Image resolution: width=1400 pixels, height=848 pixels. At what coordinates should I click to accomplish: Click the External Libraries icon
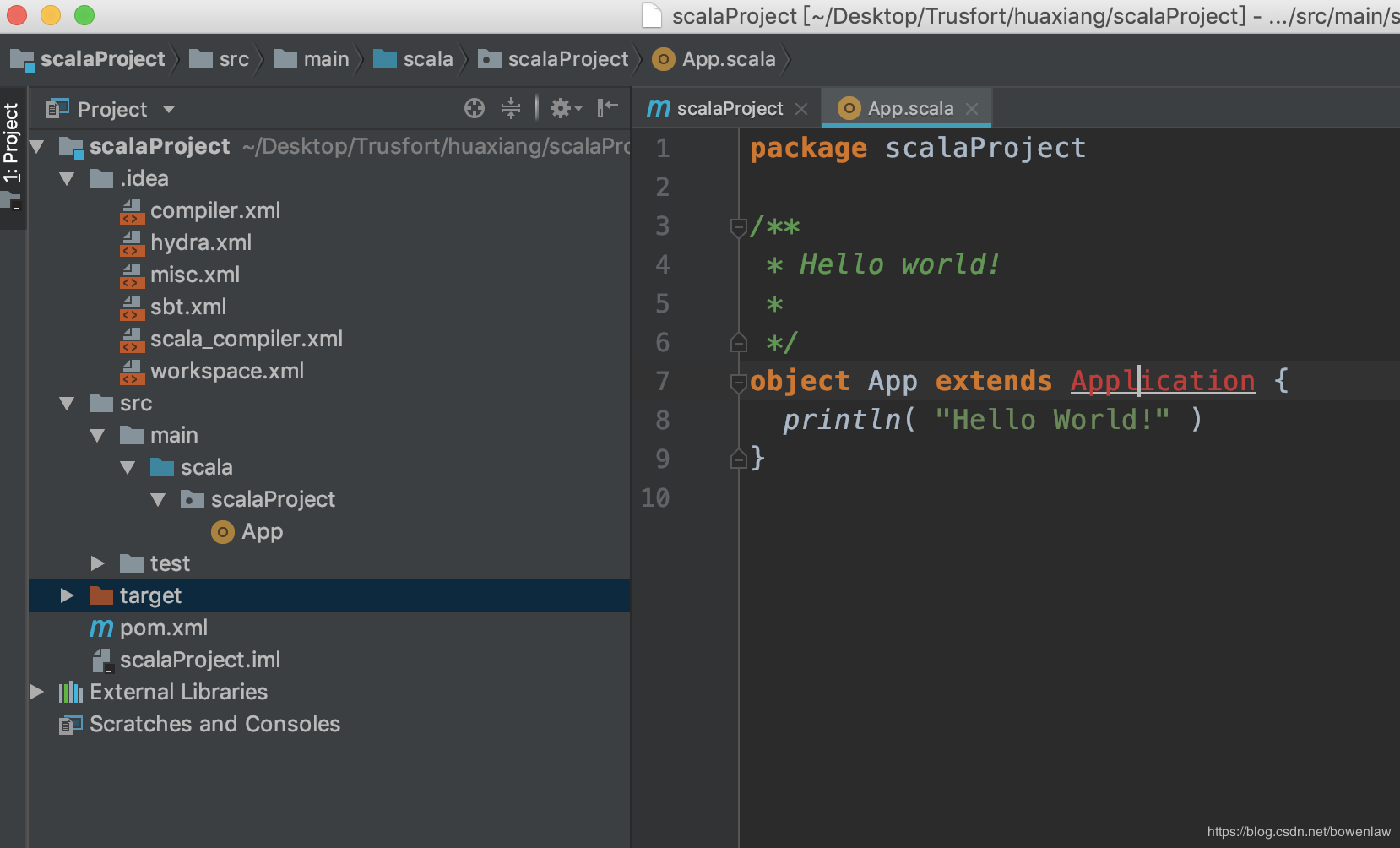pos(71,693)
